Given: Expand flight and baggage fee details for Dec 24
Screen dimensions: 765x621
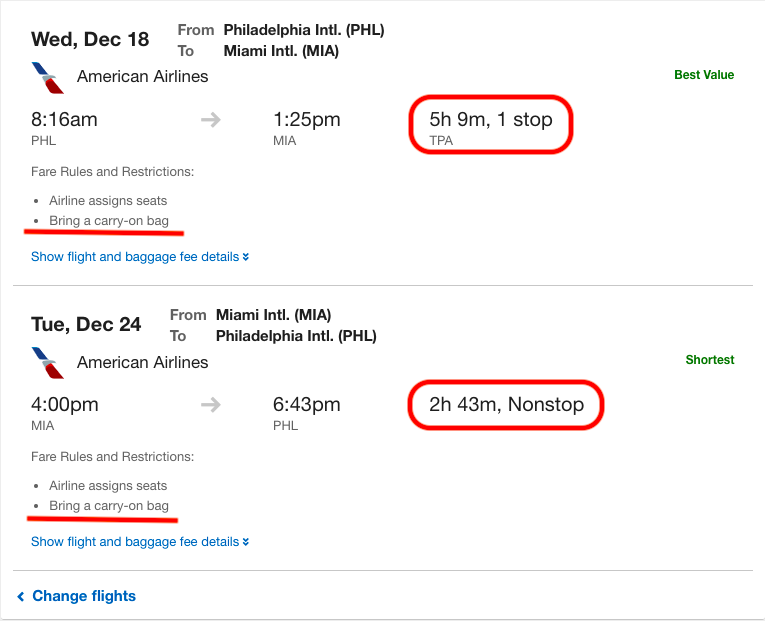Looking at the screenshot, I should (x=140, y=541).
